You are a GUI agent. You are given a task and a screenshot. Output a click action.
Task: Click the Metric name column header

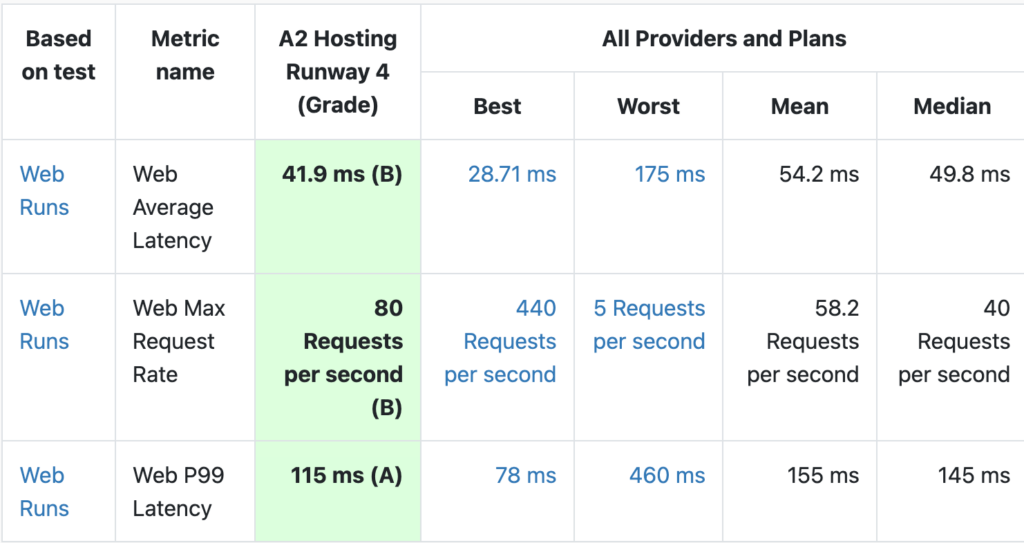point(185,55)
